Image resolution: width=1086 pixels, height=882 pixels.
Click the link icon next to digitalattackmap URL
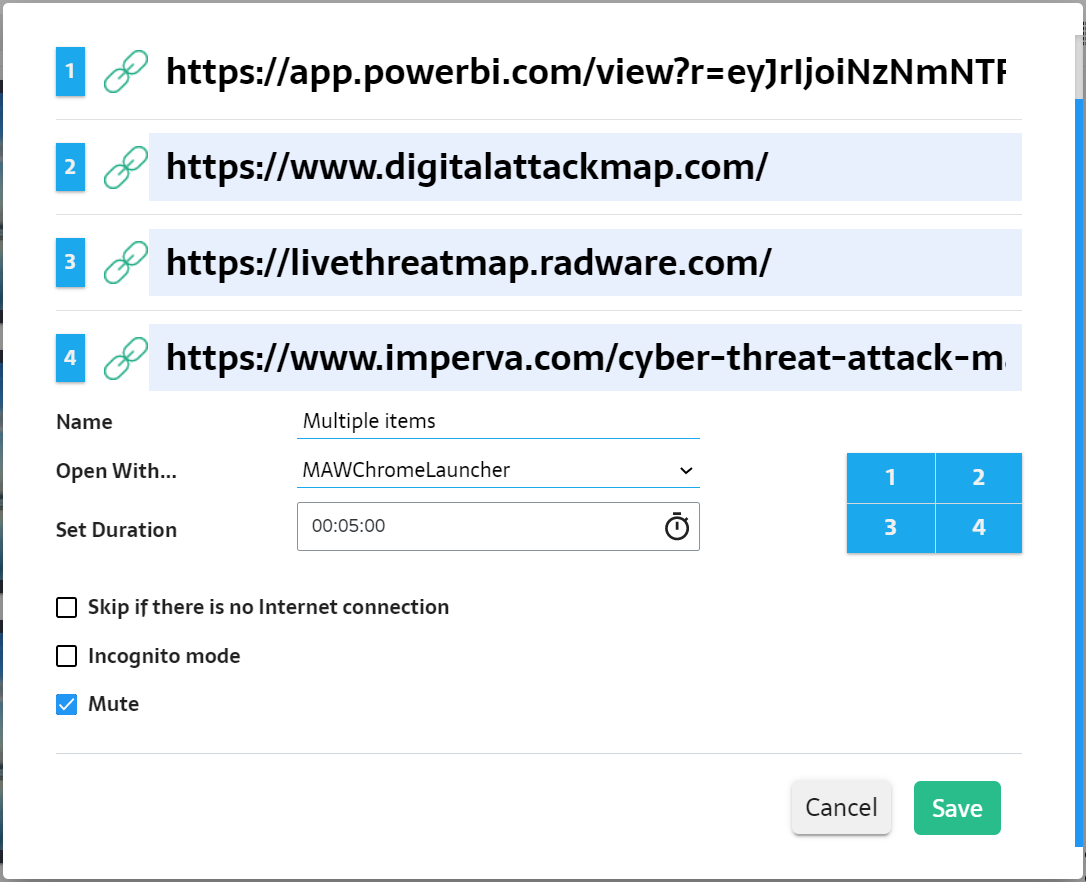[126, 167]
